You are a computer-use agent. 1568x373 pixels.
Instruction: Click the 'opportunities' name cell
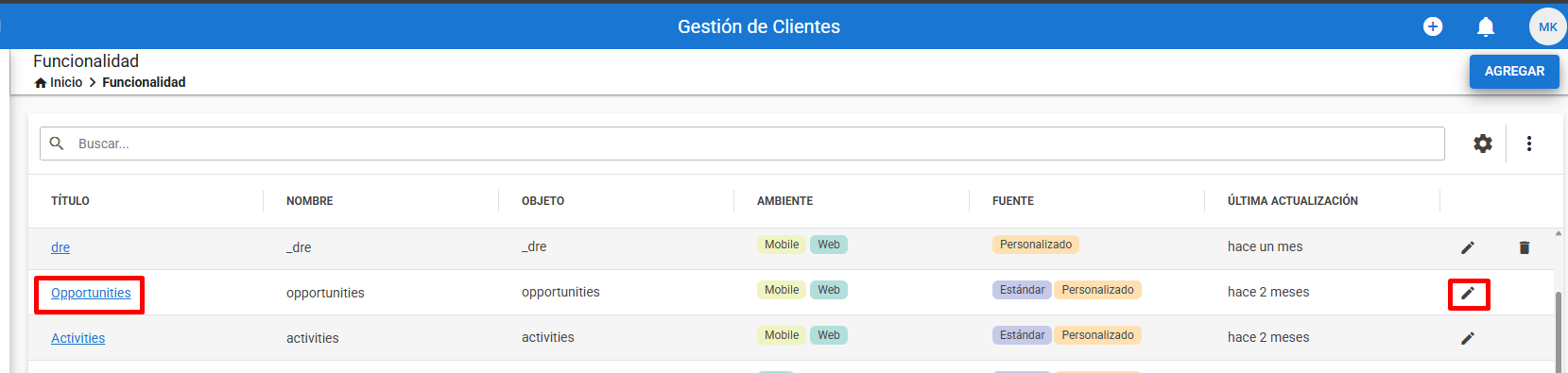click(x=325, y=293)
